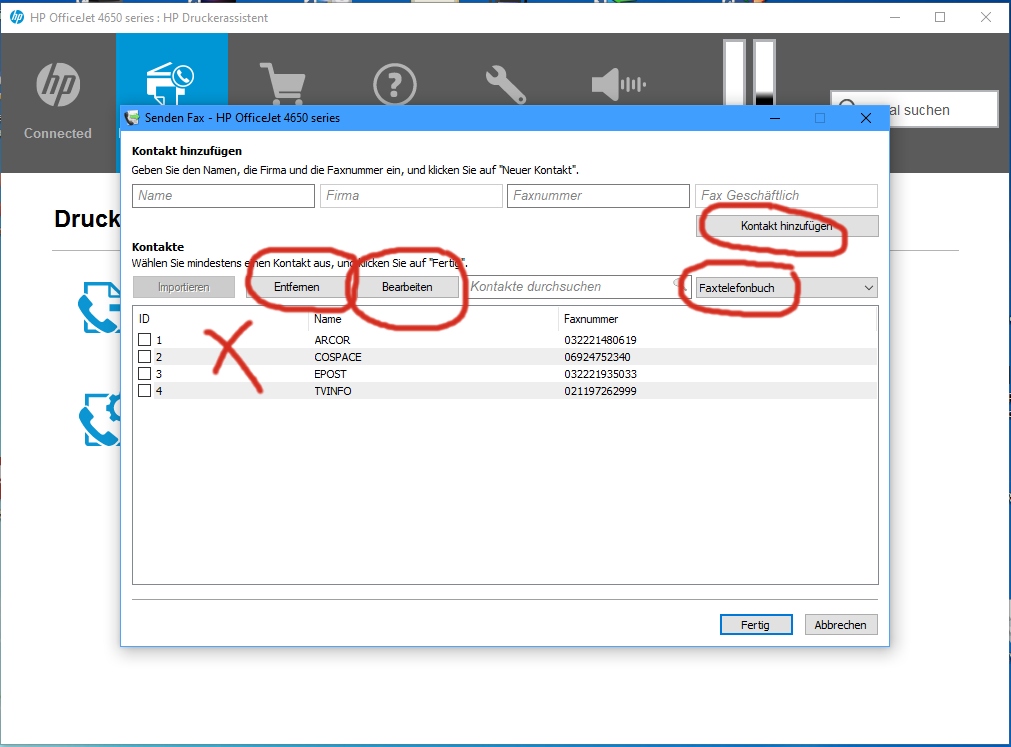Open the help question mark icon
This screenshot has width=1011, height=747.
tap(395, 84)
